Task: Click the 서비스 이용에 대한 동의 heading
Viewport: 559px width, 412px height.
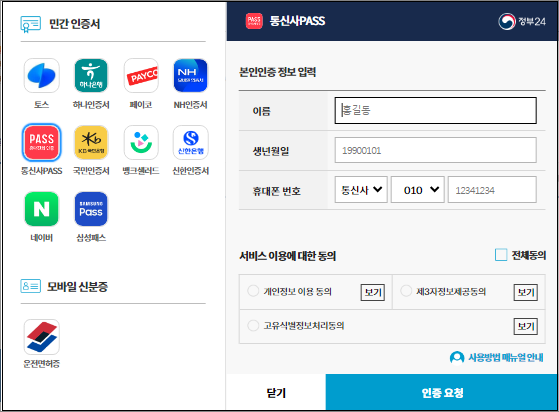Action: 287,256
